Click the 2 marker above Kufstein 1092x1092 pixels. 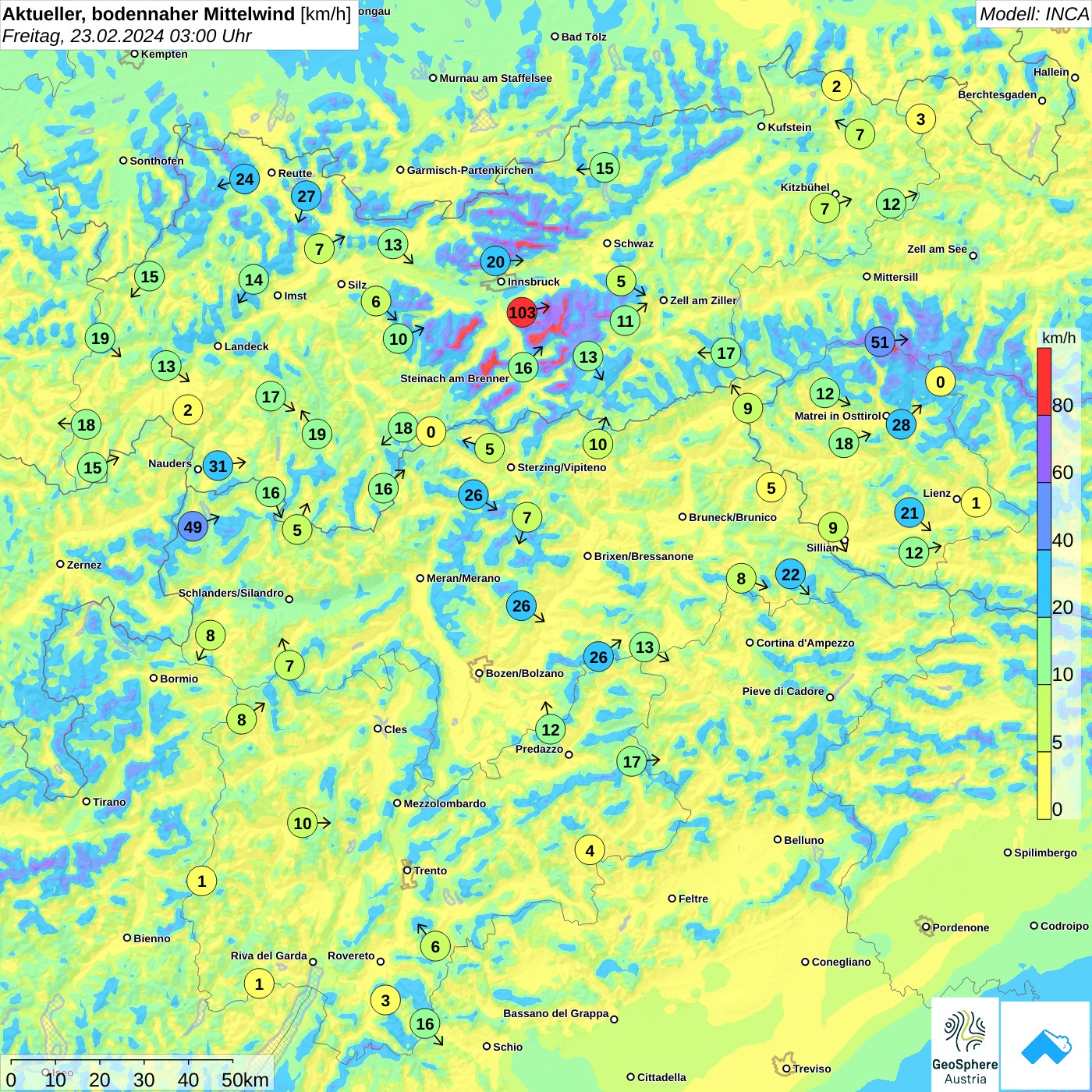[836, 86]
